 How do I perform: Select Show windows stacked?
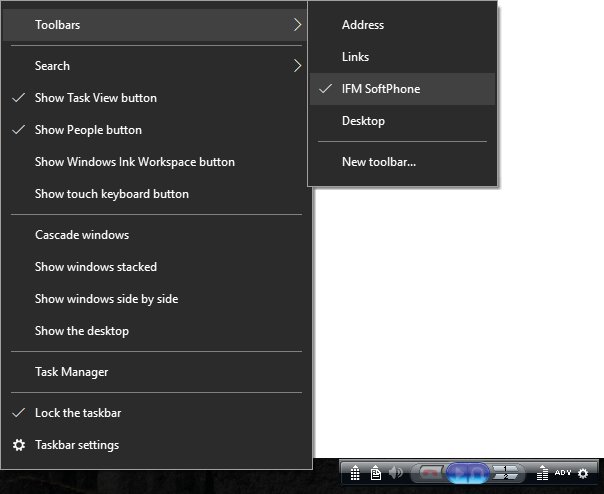156,267
